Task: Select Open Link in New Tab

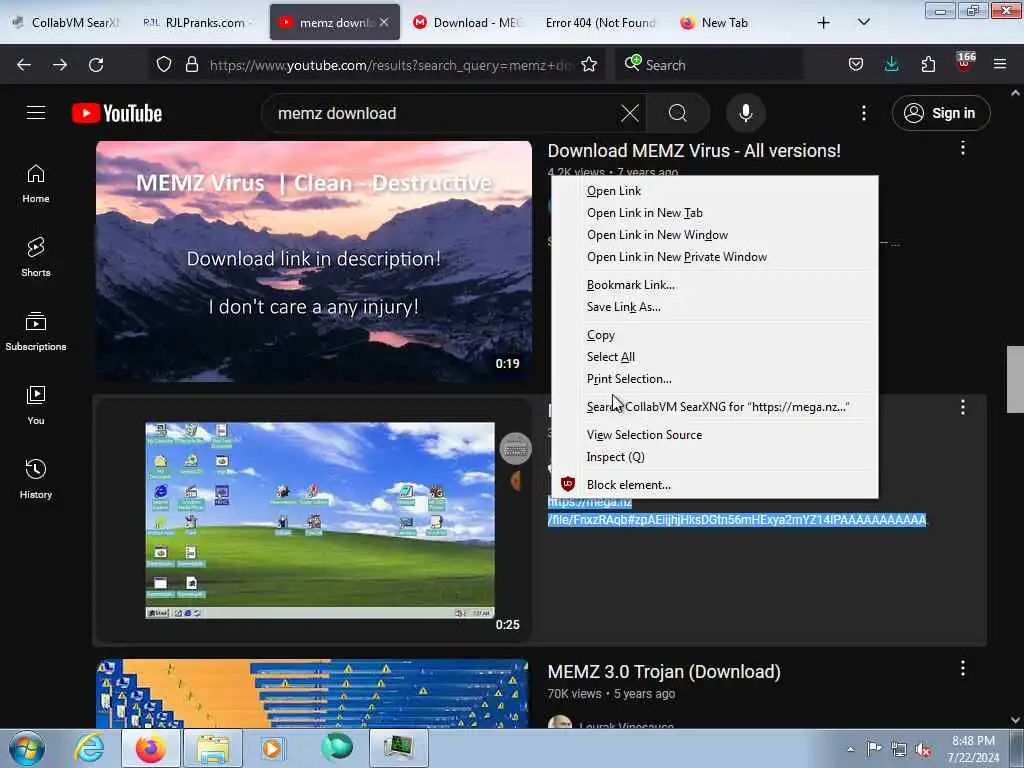Action: click(x=715, y=213)
